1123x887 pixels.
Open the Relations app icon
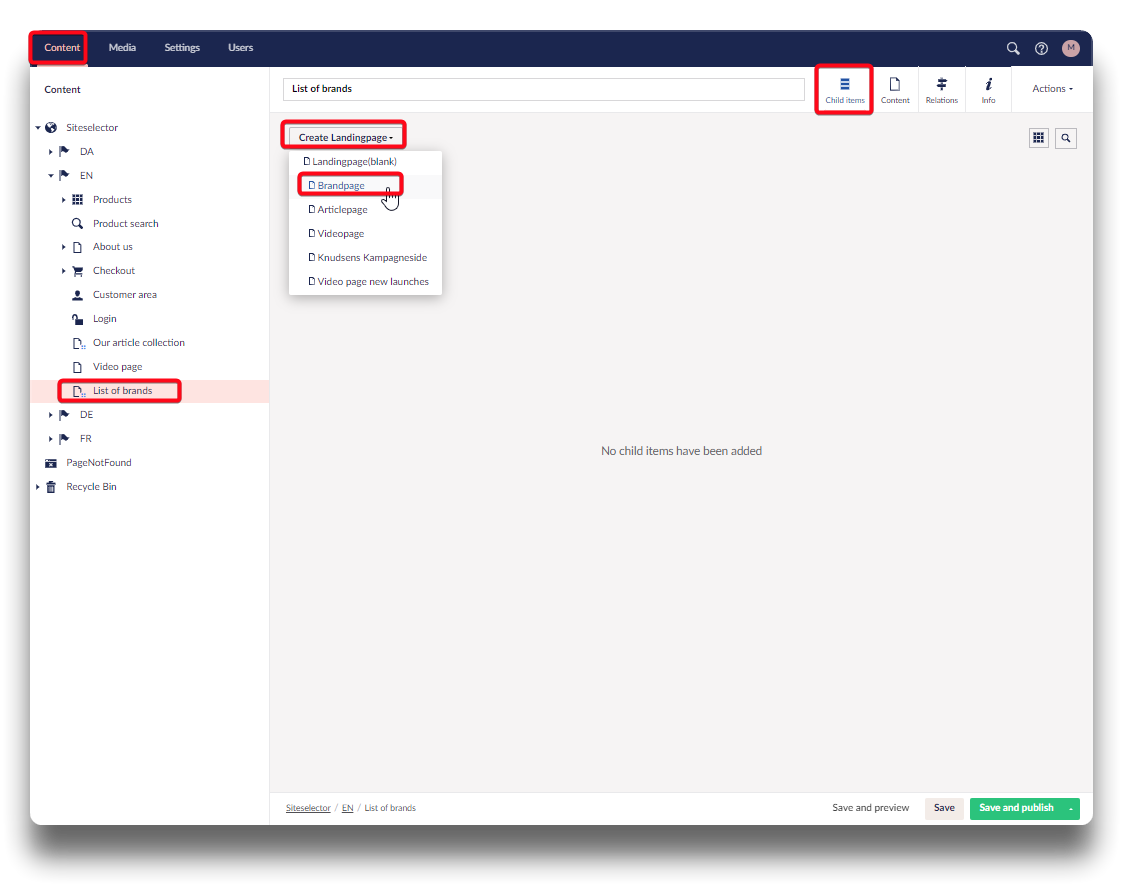(941, 89)
